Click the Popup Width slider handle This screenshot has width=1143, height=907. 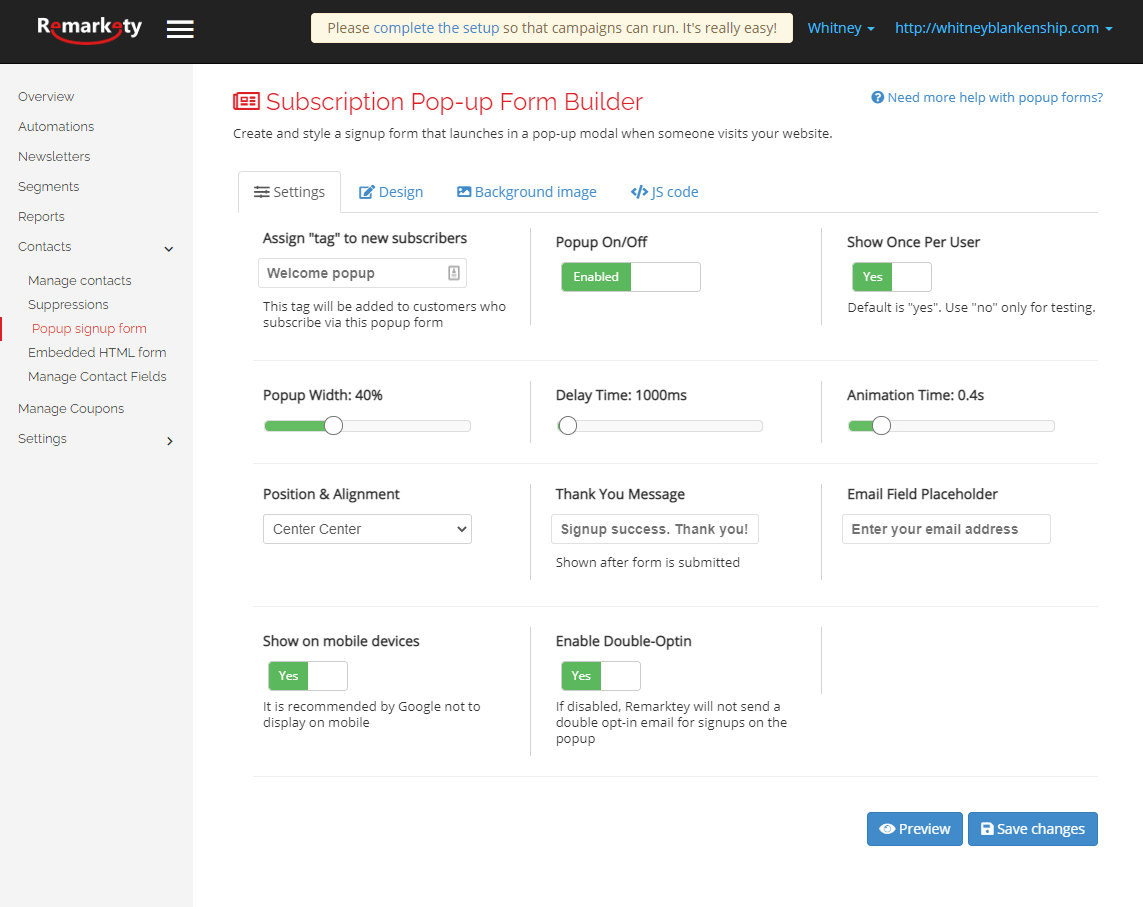(333, 426)
